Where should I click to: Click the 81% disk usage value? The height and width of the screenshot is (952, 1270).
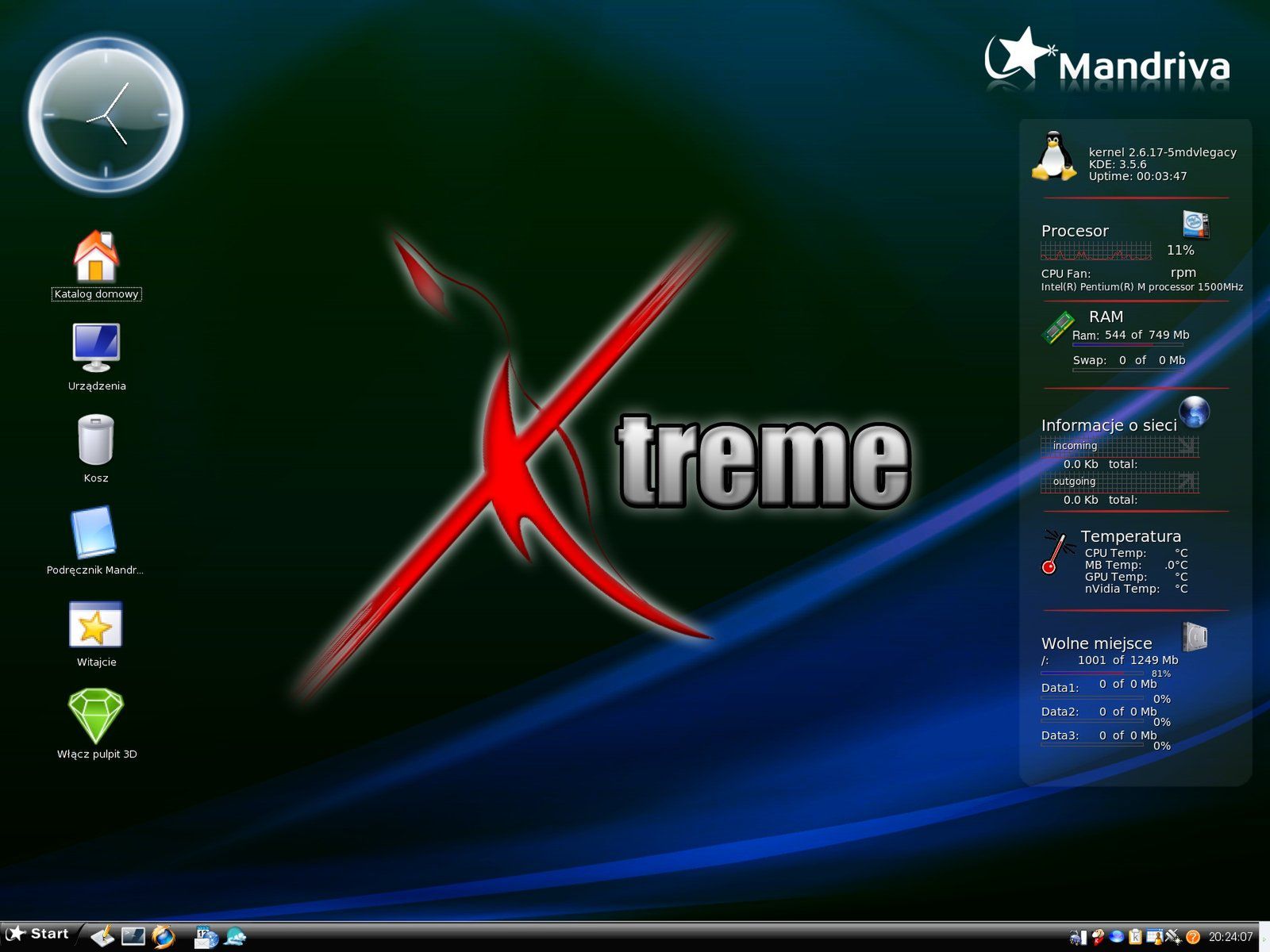(1161, 674)
